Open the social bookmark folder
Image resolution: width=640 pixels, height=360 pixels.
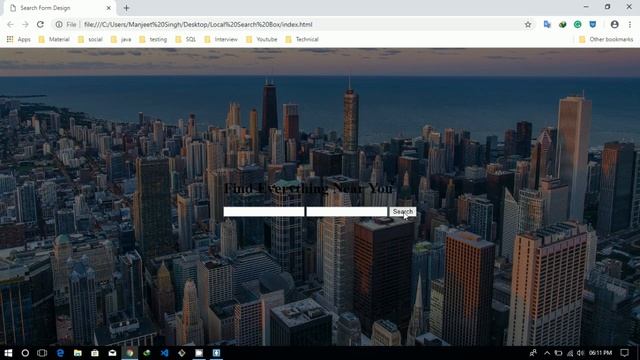pos(90,39)
